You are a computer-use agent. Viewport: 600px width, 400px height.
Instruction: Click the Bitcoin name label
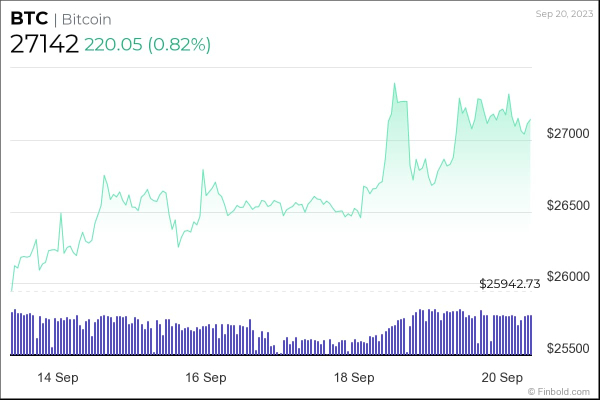[x=85, y=19]
